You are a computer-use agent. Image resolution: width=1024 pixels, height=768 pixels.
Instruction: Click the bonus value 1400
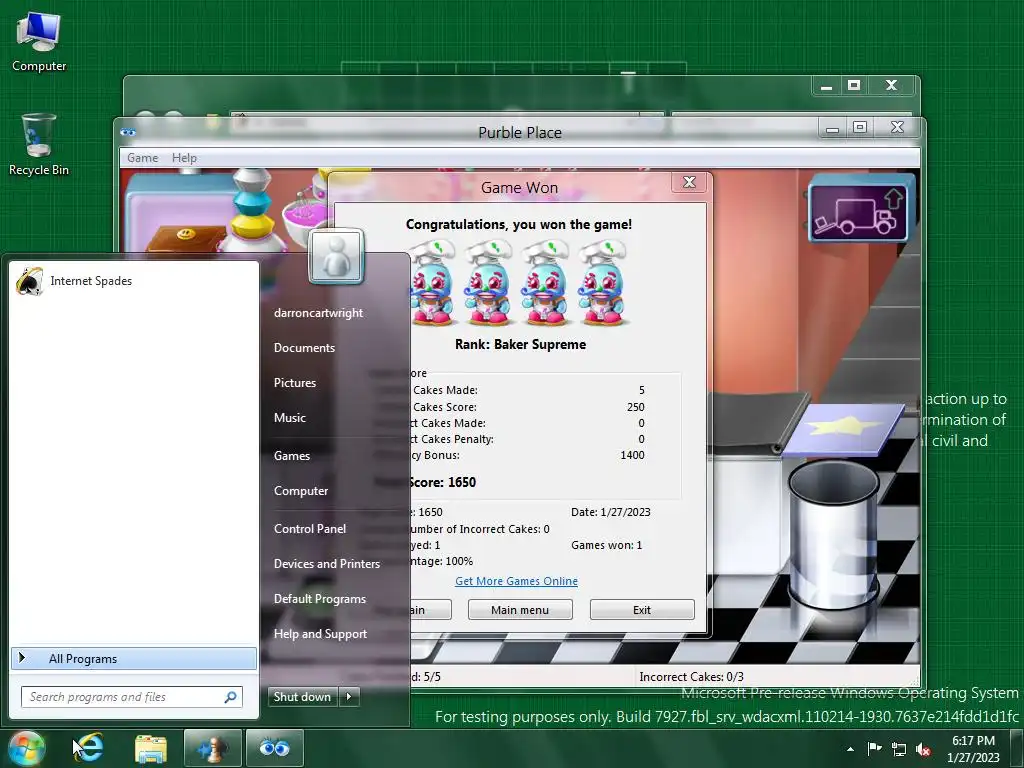(x=632, y=455)
